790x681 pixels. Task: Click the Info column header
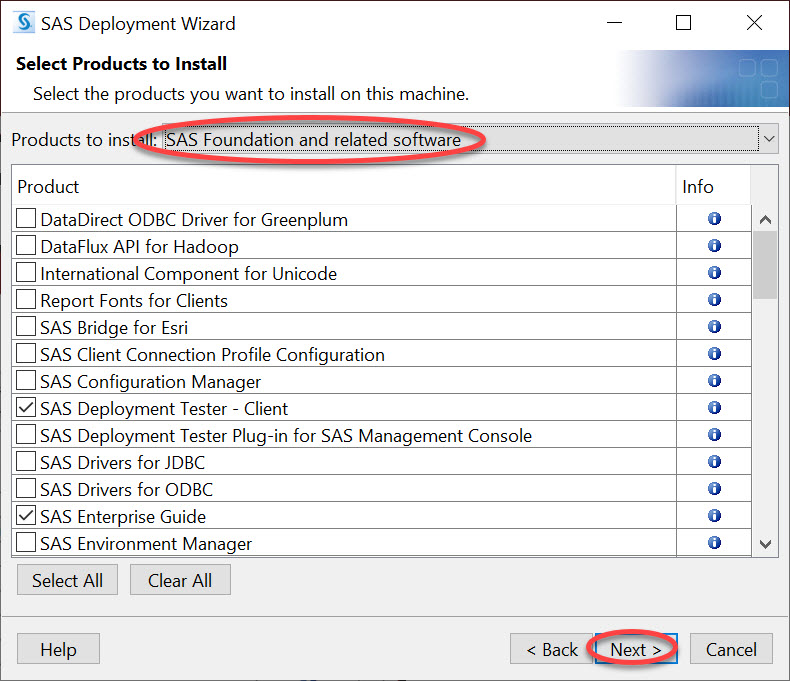pos(713,186)
